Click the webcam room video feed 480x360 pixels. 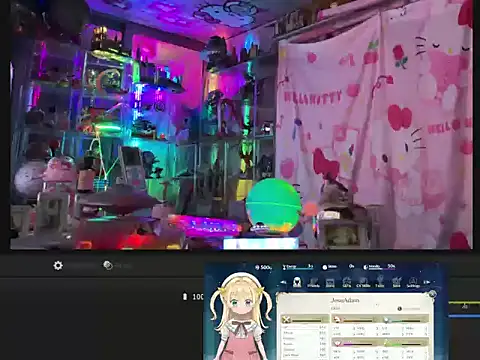[241, 124]
